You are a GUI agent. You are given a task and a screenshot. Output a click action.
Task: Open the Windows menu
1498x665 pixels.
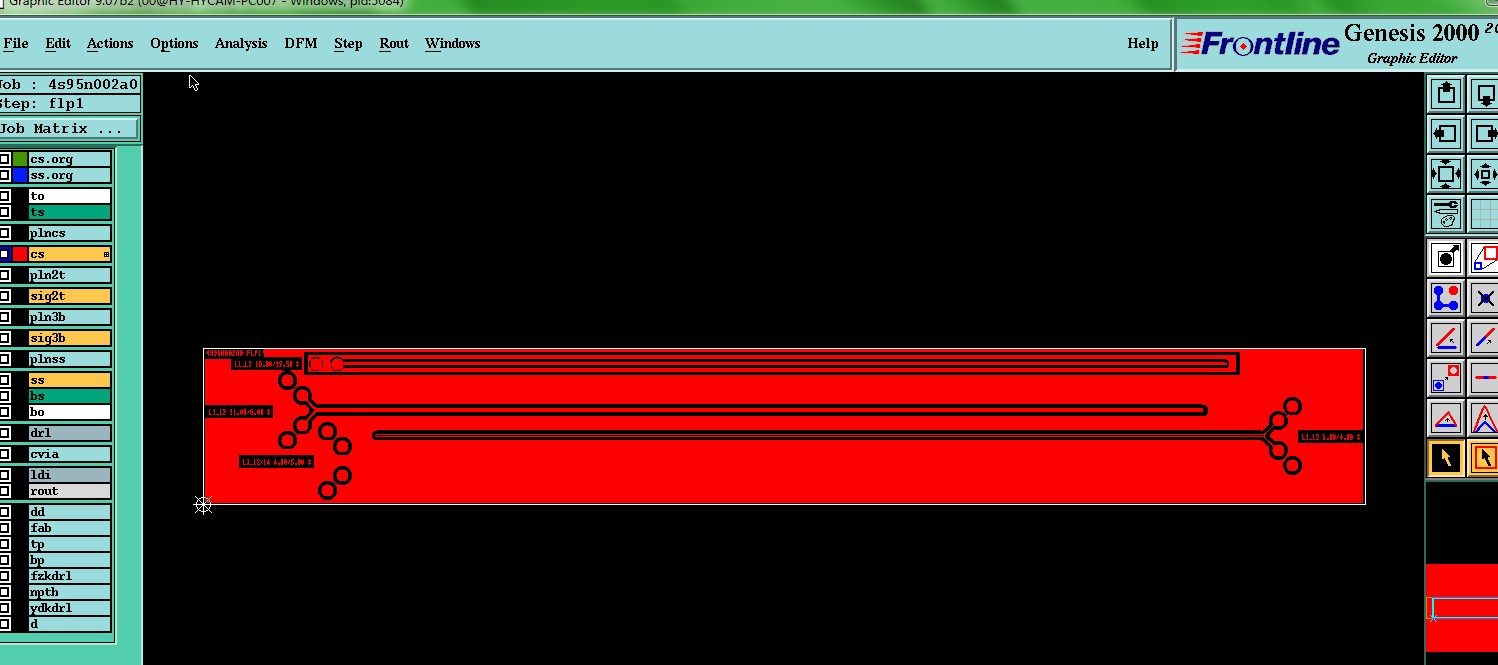453,43
